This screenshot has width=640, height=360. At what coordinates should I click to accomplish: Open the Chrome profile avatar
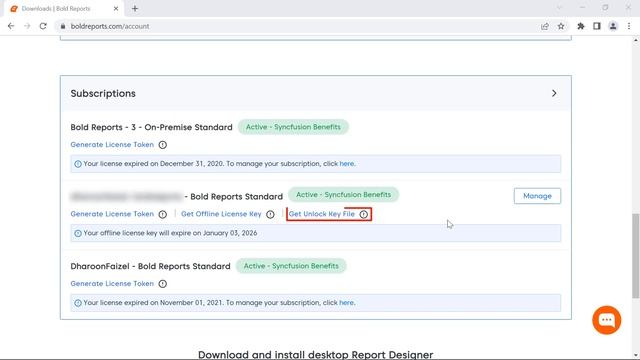pyautogui.click(x=613, y=26)
